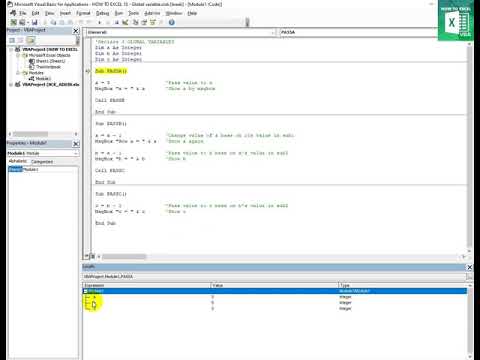Click the Cut icon in the toolbar
The height and width of the screenshot is (360, 480).
click(x=45, y=22)
